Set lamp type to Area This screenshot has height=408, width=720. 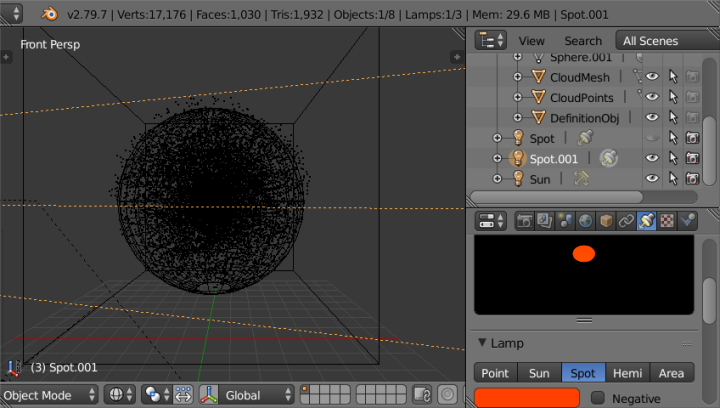[x=671, y=373]
